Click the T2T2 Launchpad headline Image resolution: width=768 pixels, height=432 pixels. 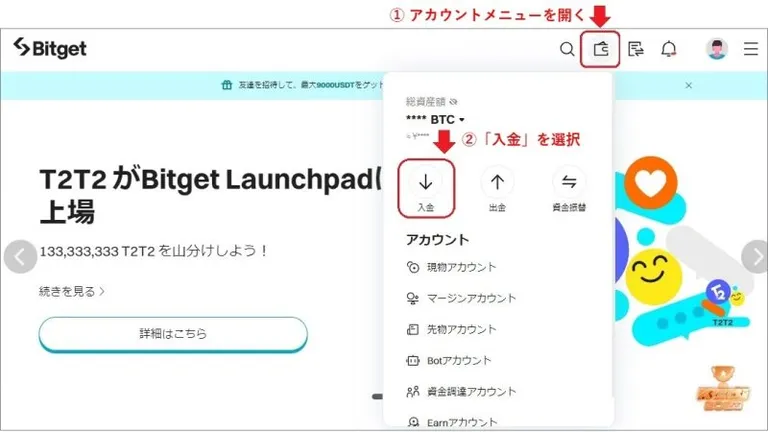[x=211, y=194]
